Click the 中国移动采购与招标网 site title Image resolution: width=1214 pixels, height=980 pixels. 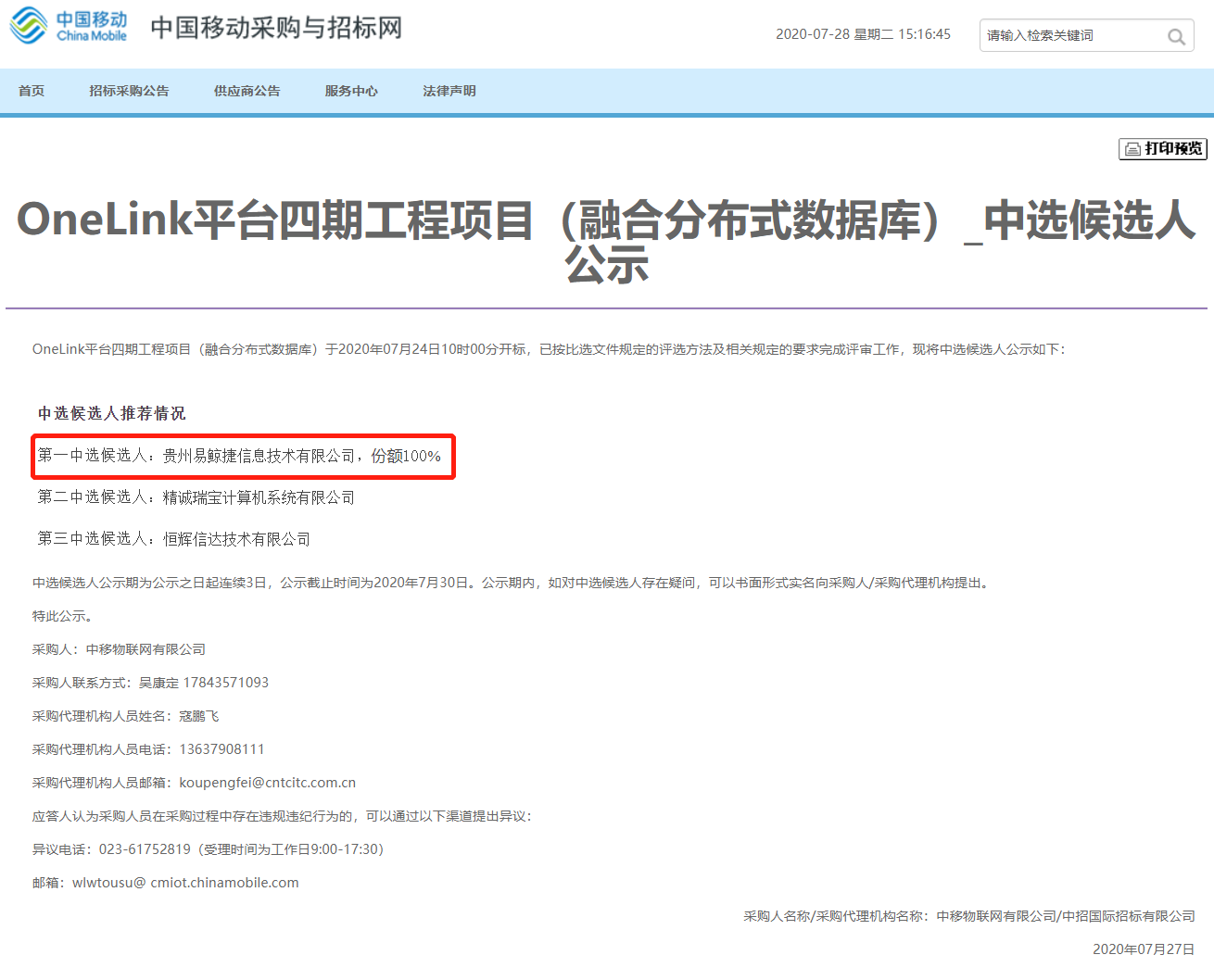(x=275, y=28)
